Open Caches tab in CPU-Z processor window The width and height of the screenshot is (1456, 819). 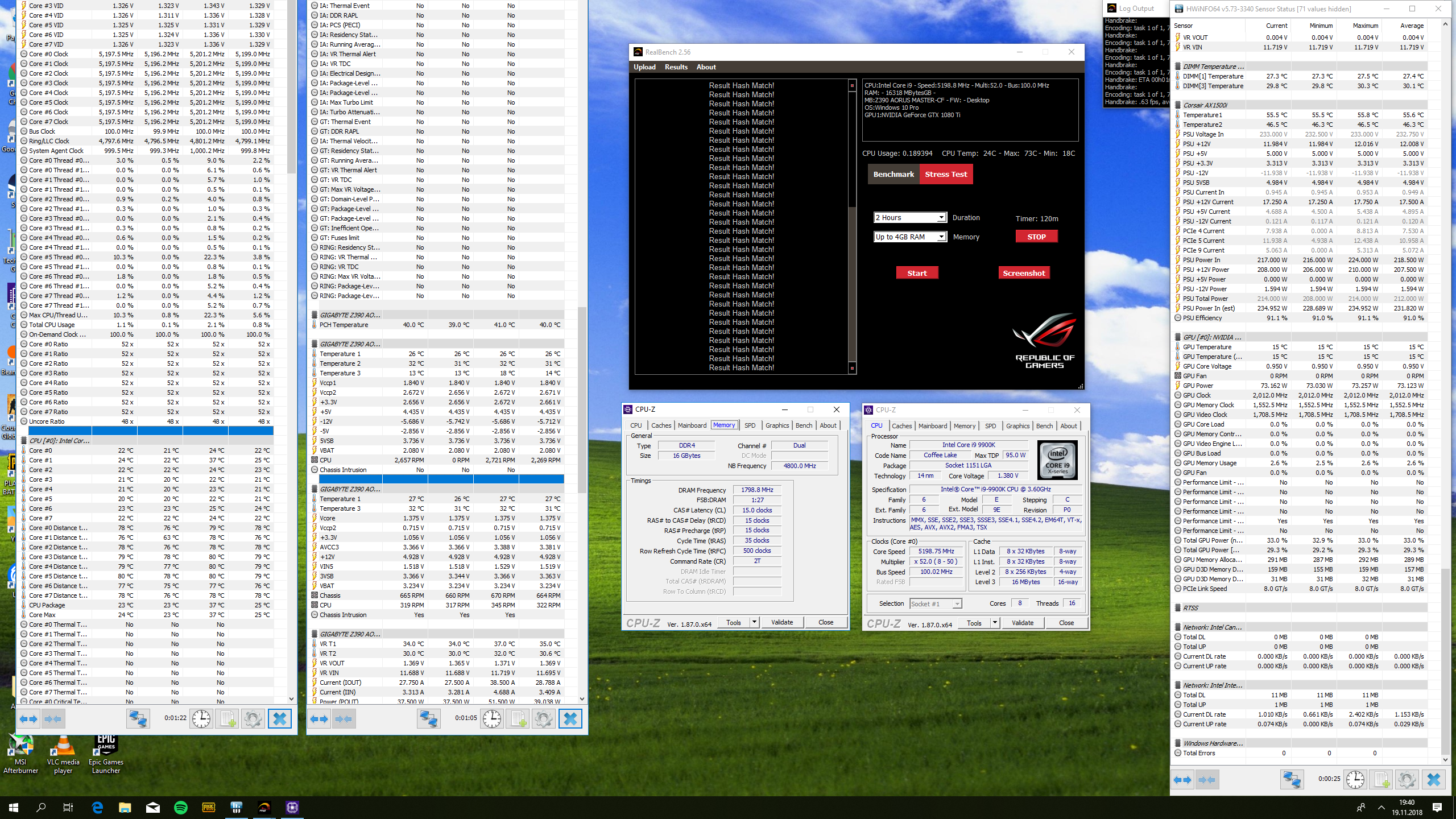[x=902, y=426]
